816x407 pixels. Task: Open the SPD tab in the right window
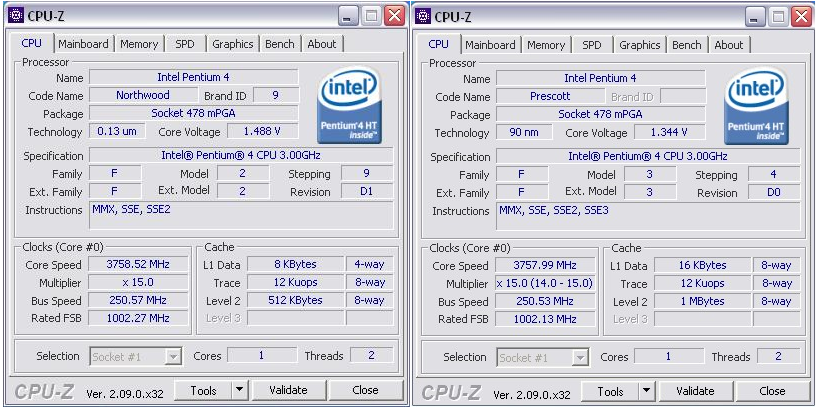(x=592, y=45)
